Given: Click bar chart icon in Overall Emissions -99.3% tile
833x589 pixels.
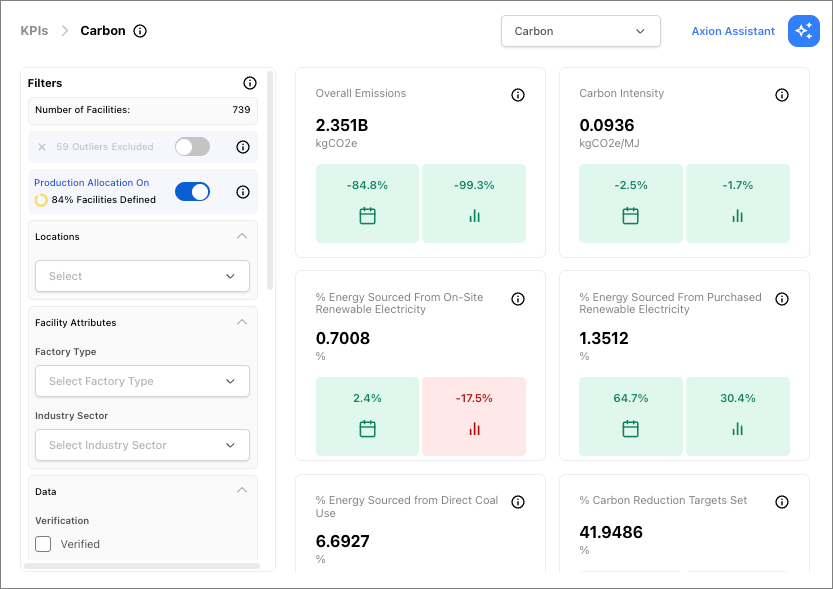Looking at the screenshot, I should [x=474, y=216].
